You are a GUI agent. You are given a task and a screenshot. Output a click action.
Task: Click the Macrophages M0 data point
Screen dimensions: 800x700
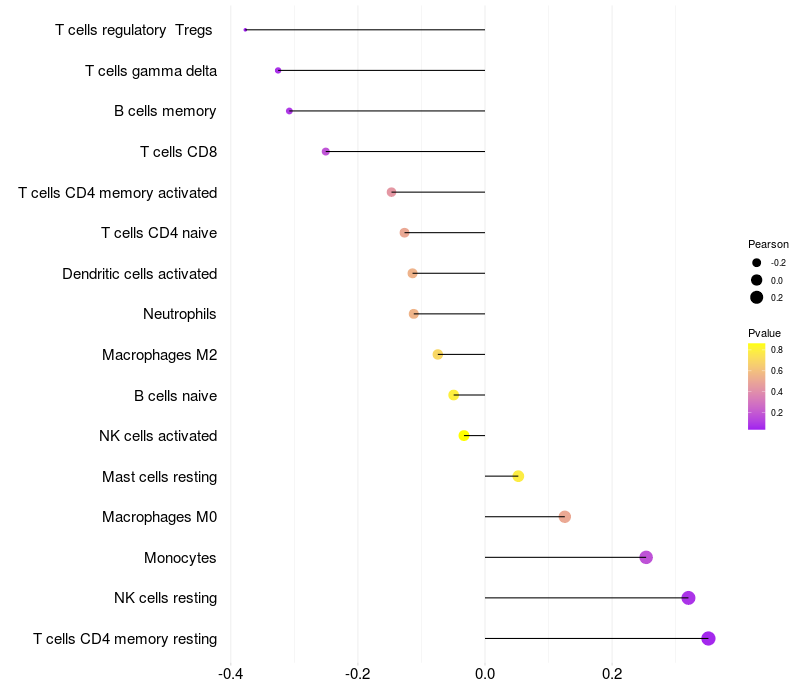pyautogui.click(x=565, y=517)
